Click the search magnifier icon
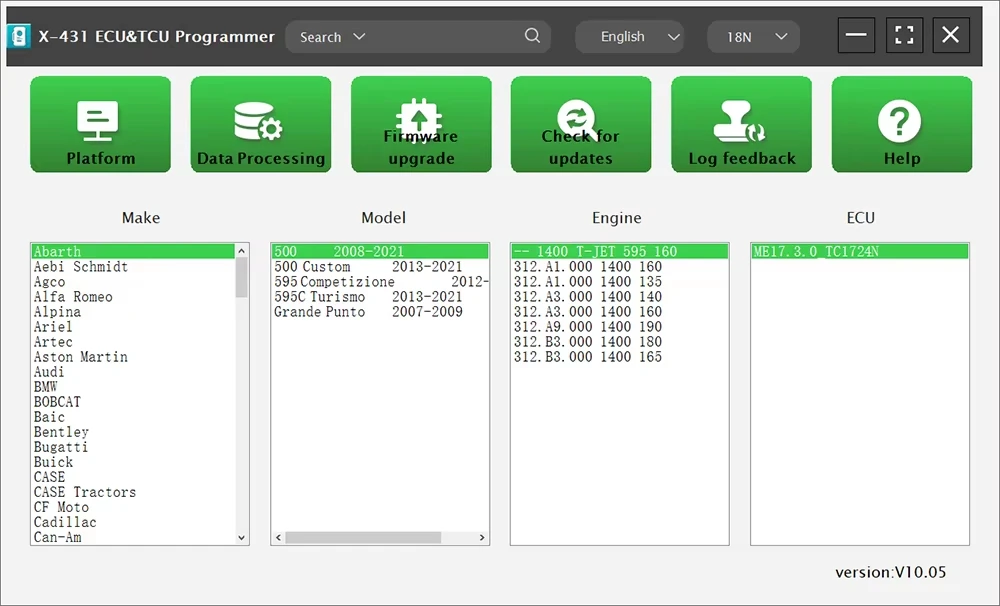Viewport: 1000px width, 606px height. [x=533, y=36]
